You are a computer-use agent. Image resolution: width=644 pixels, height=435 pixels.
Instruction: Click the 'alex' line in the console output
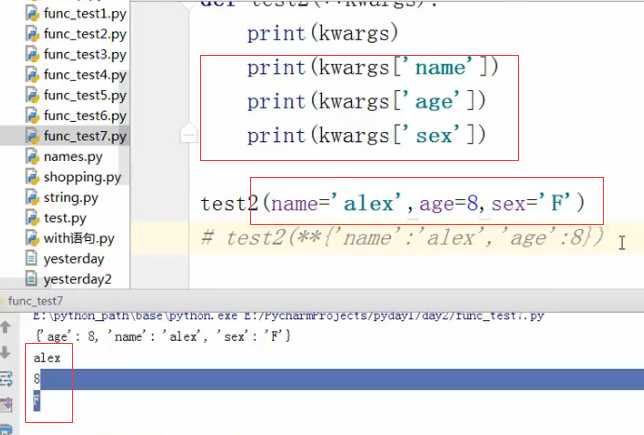tap(47, 358)
